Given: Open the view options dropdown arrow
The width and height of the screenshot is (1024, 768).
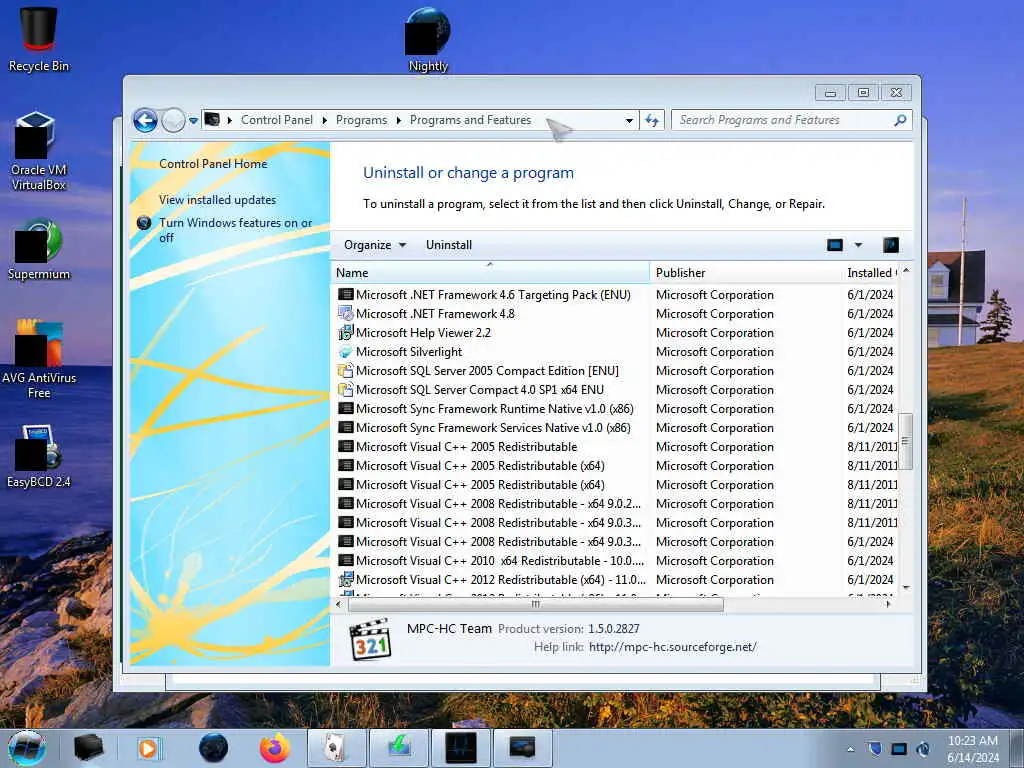Looking at the screenshot, I should point(859,245).
